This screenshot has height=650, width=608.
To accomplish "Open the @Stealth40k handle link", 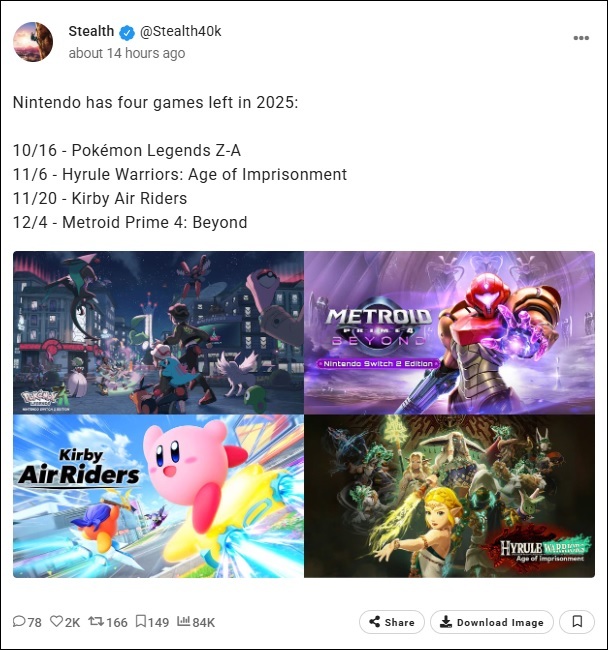I will (181, 31).
